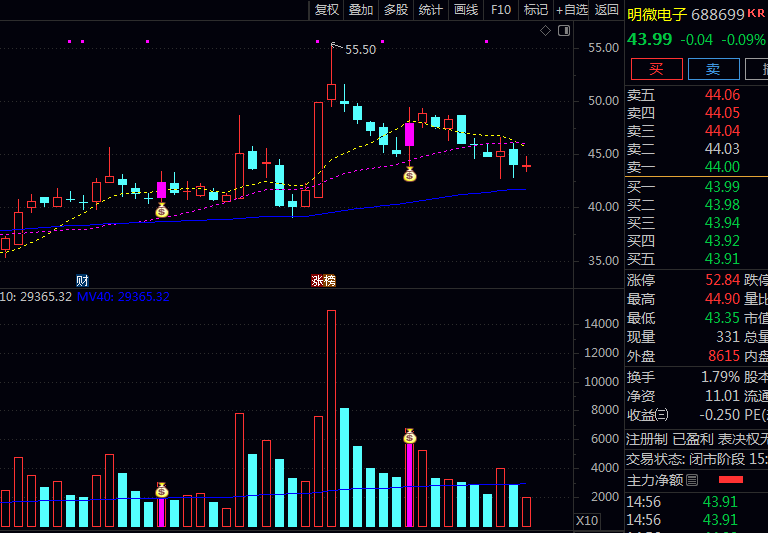Open the 叠加 overlay menu
Image resolution: width=768 pixels, height=533 pixels.
point(361,10)
